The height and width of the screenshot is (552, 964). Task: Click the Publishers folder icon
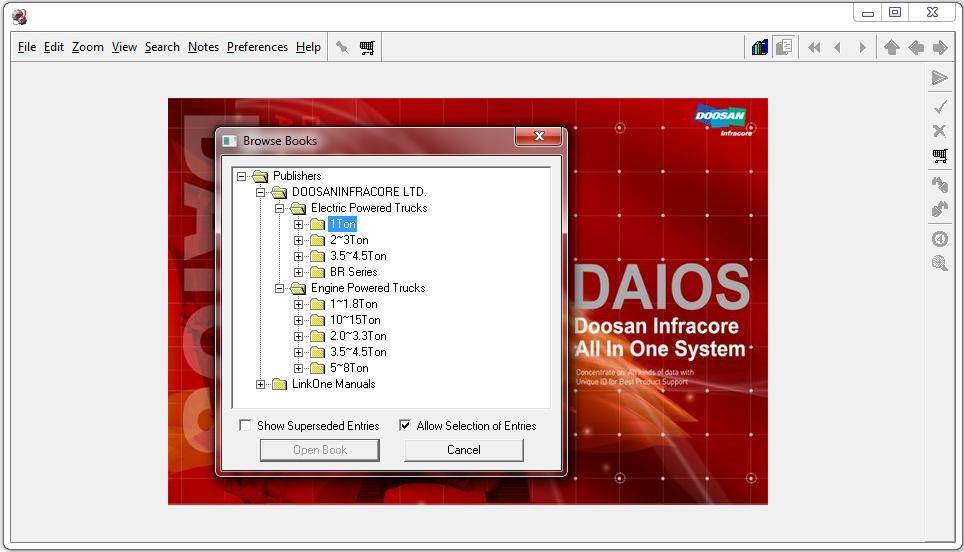tap(260, 176)
